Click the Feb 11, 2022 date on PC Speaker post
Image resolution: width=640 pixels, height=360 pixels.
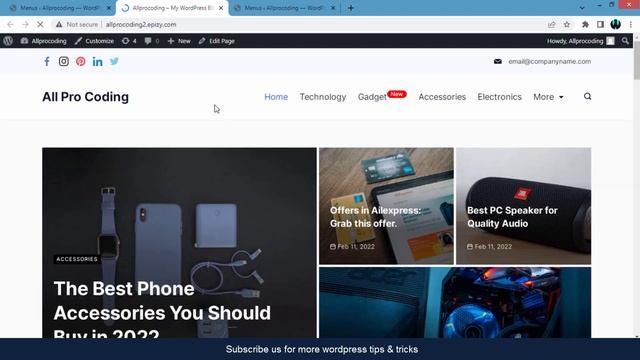(x=489, y=247)
